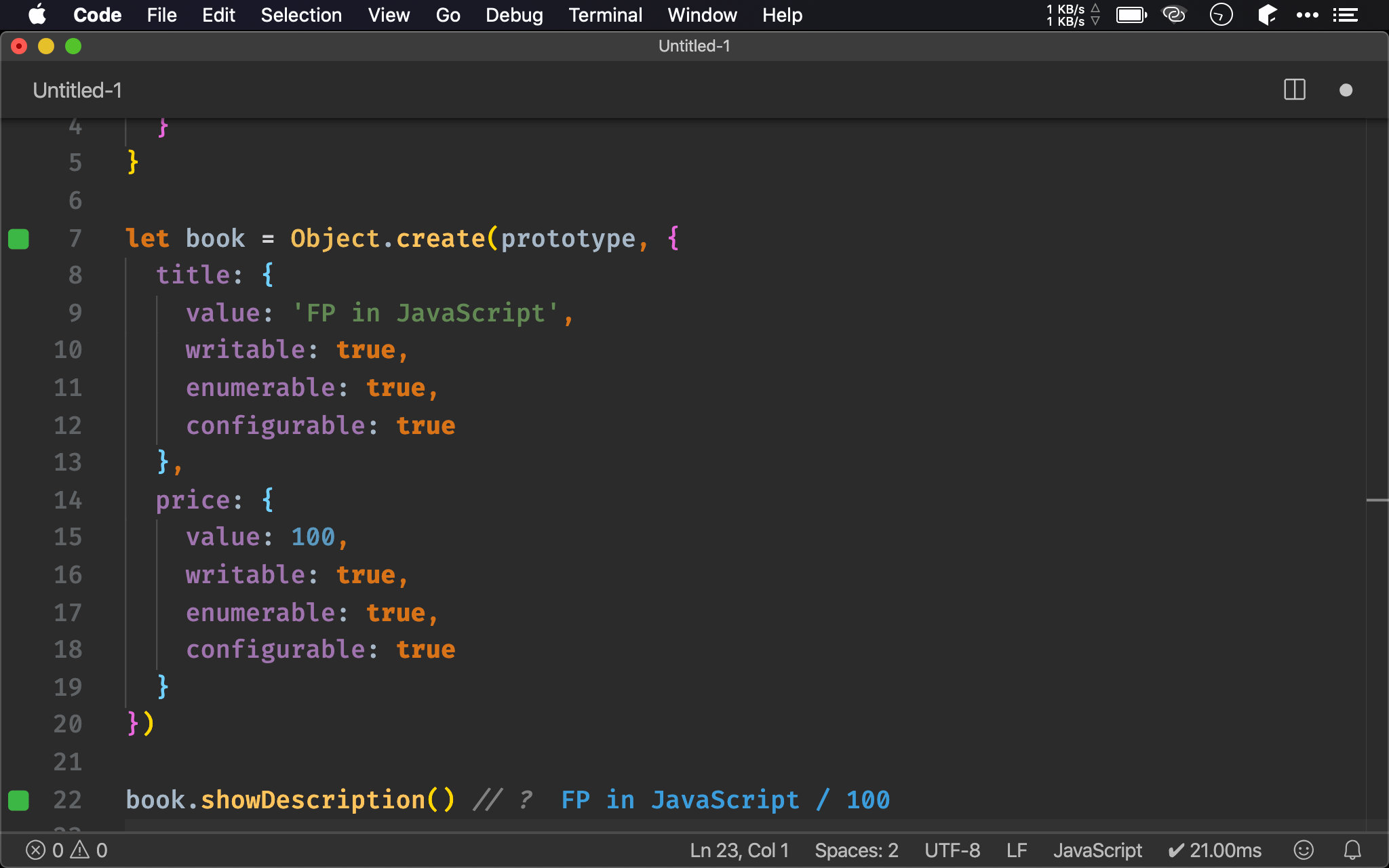The image size is (1389, 868).
Task: Click the network speed indicator in menu bar
Action: point(1072,15)
